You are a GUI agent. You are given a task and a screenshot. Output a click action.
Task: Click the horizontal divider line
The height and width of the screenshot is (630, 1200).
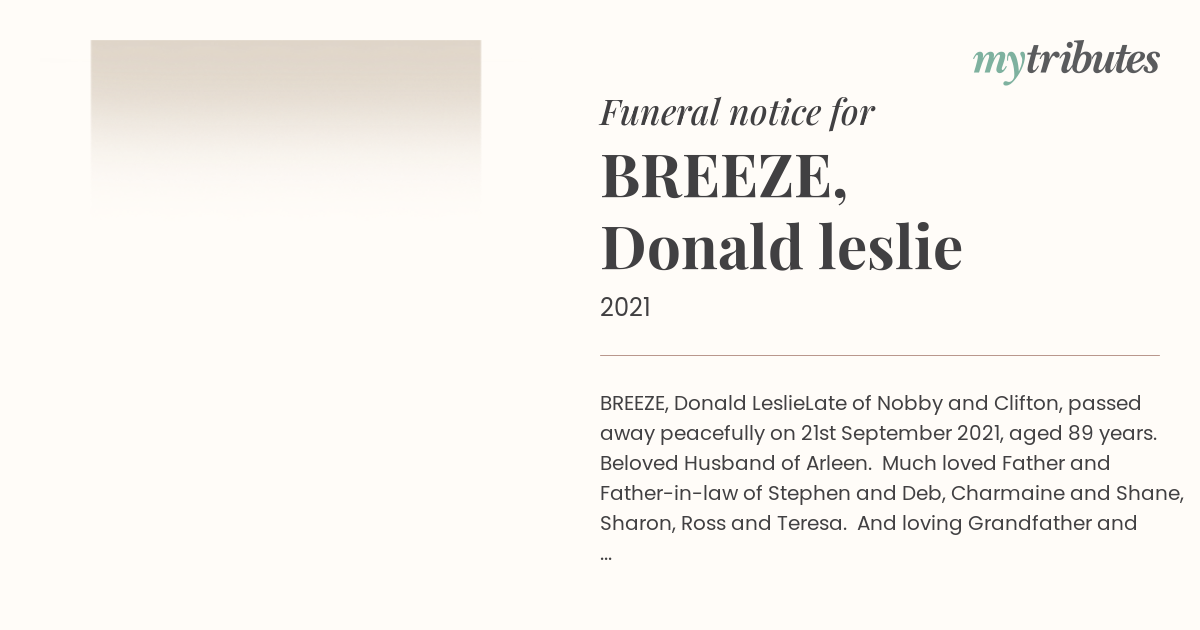click(880, 355)
